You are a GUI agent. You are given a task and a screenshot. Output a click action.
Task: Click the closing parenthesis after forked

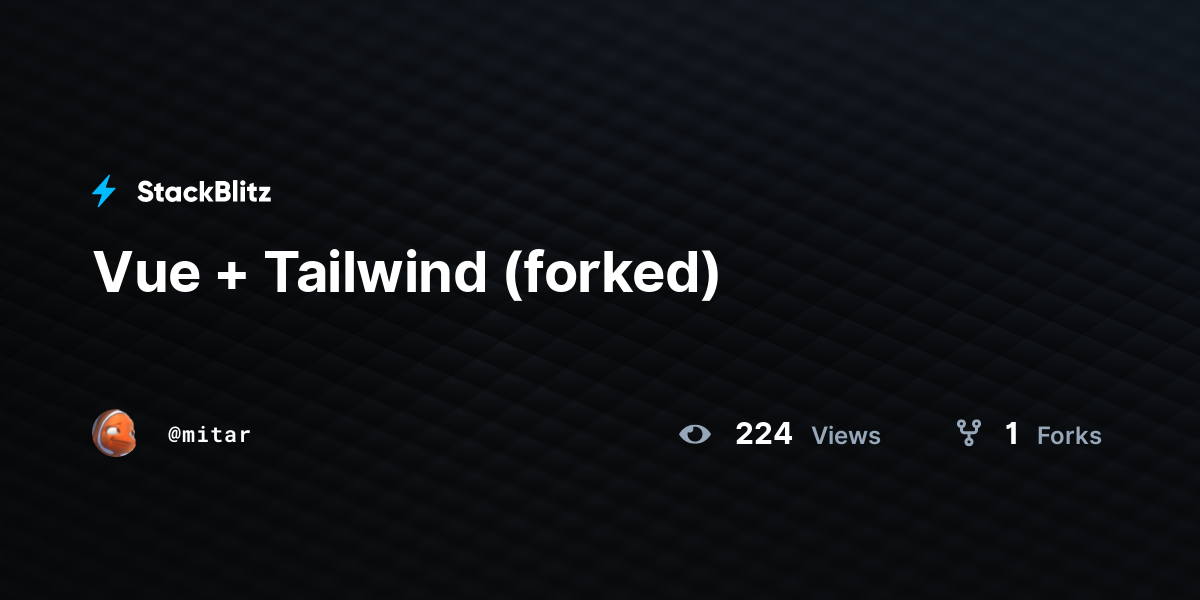pos(710,273)
